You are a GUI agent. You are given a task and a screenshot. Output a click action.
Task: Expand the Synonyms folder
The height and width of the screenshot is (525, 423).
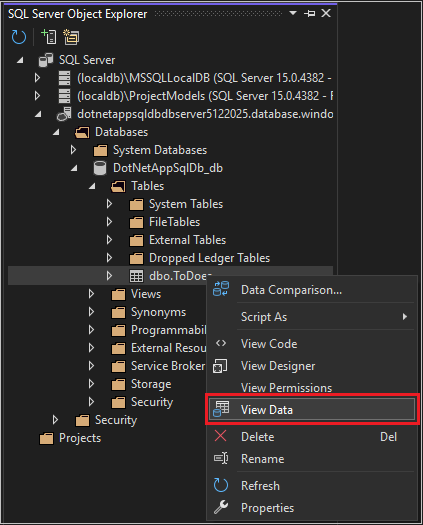[x=91, y=312]
